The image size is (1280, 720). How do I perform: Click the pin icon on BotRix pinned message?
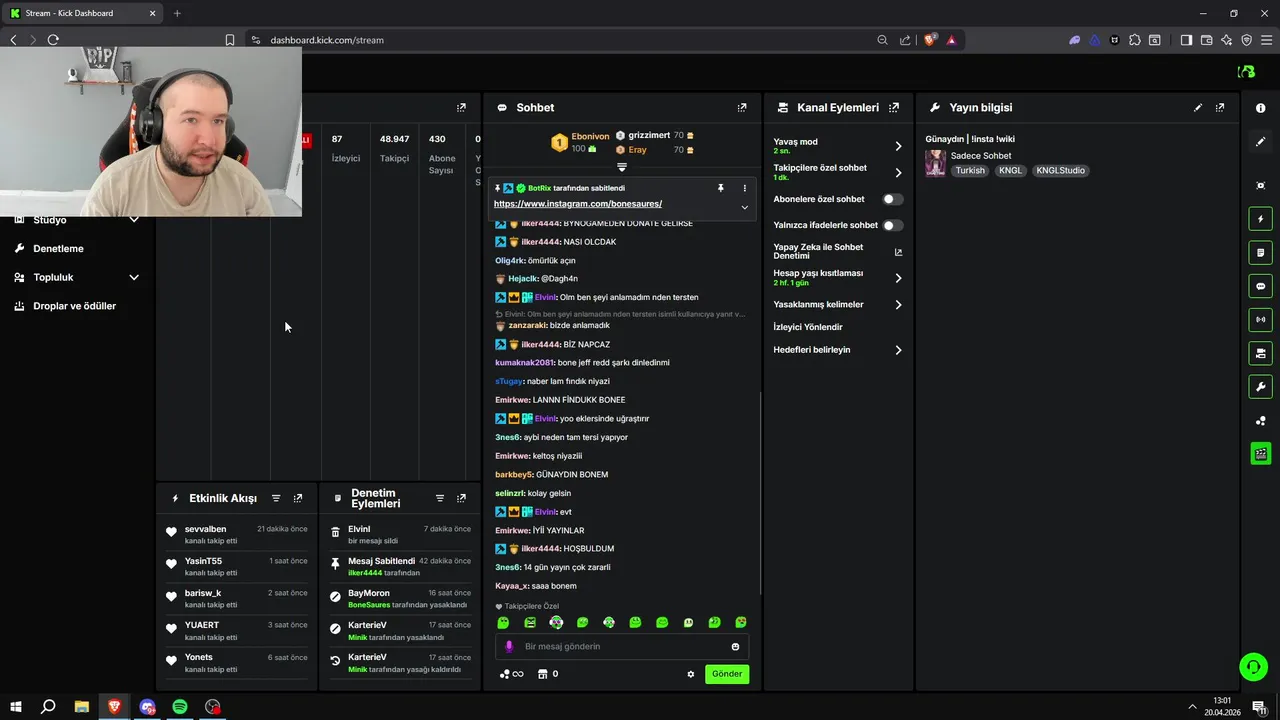click(720, 188)
